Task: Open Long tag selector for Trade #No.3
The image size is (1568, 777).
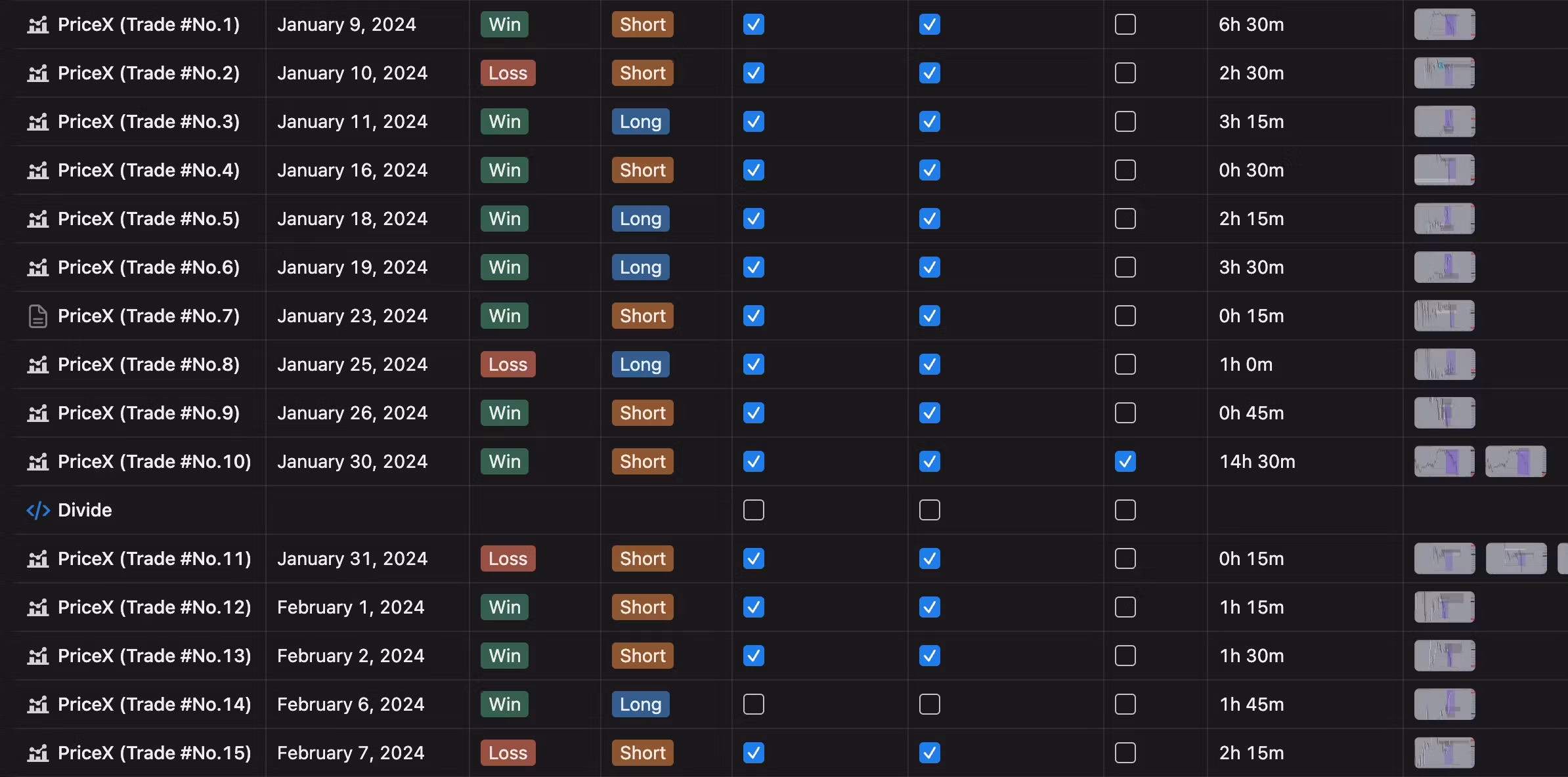Action: 640,122
